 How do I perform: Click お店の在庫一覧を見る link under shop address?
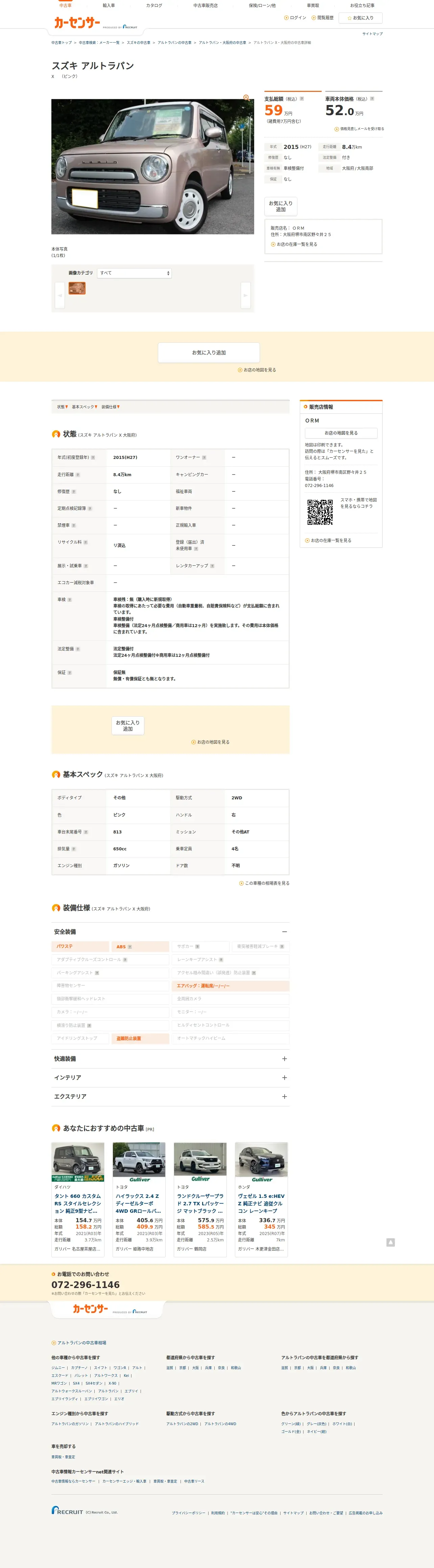[294, 244]
